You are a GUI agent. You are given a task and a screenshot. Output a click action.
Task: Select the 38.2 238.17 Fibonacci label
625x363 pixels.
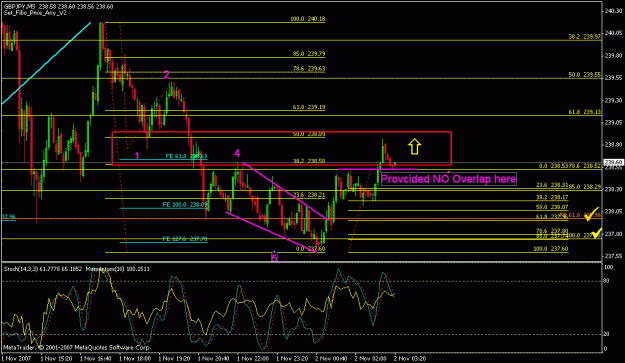click(552, 197)
